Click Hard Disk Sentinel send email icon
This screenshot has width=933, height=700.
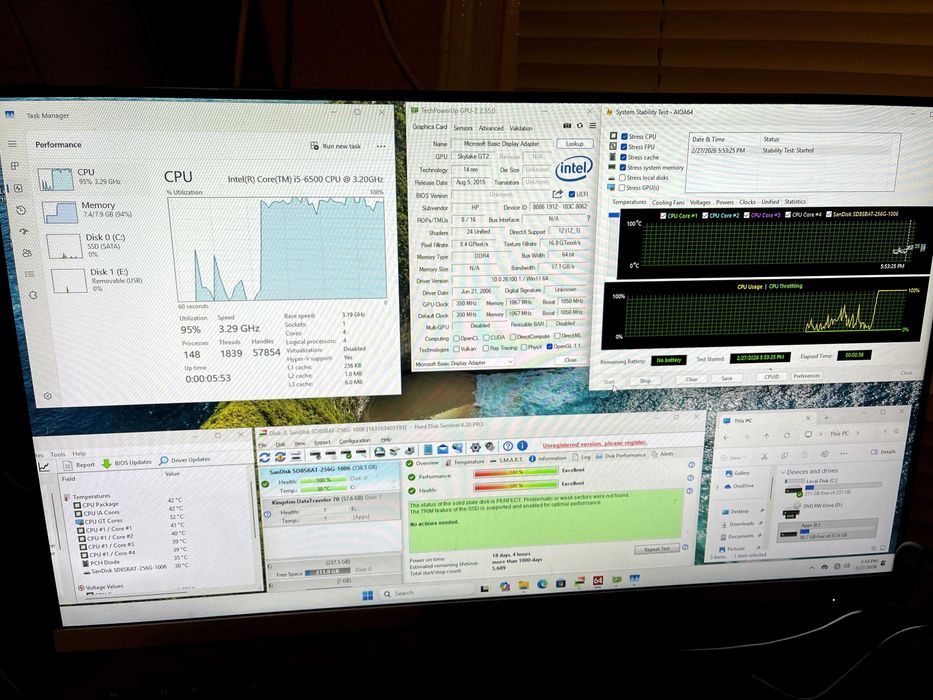click(443, 448)
